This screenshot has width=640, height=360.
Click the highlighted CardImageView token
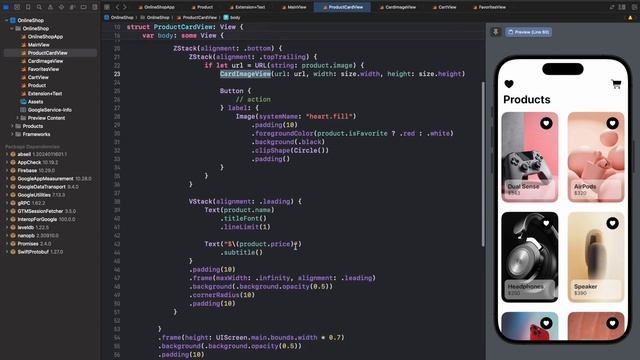click(245, 74)
